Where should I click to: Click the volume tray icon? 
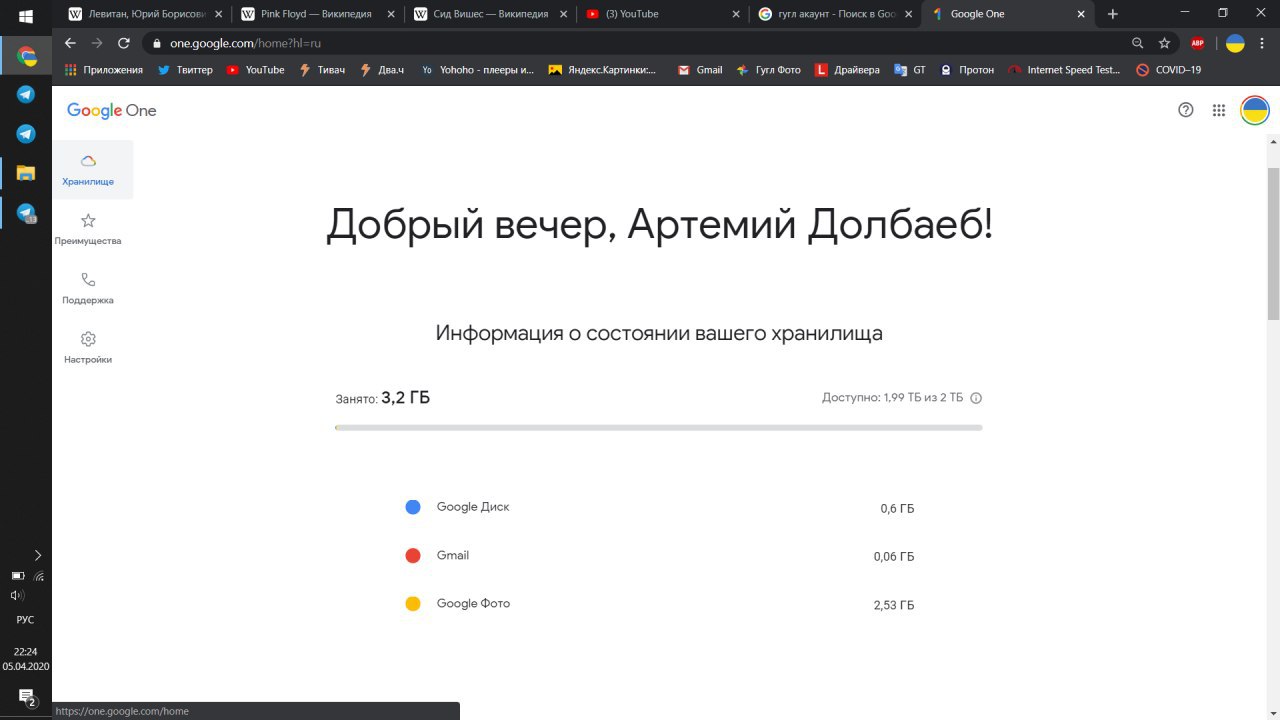pyautogui.click(x=17, y=595)
